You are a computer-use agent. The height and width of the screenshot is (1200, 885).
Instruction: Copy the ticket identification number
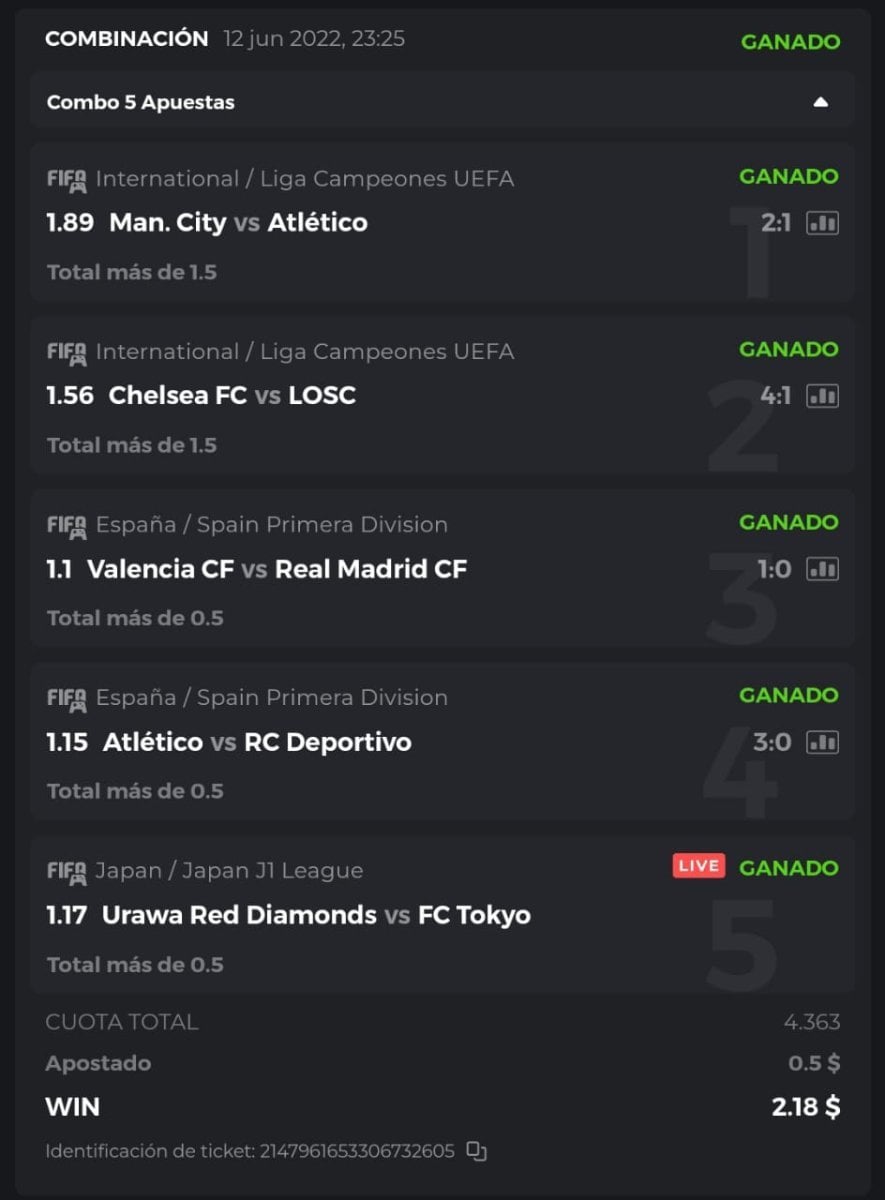477,1152
